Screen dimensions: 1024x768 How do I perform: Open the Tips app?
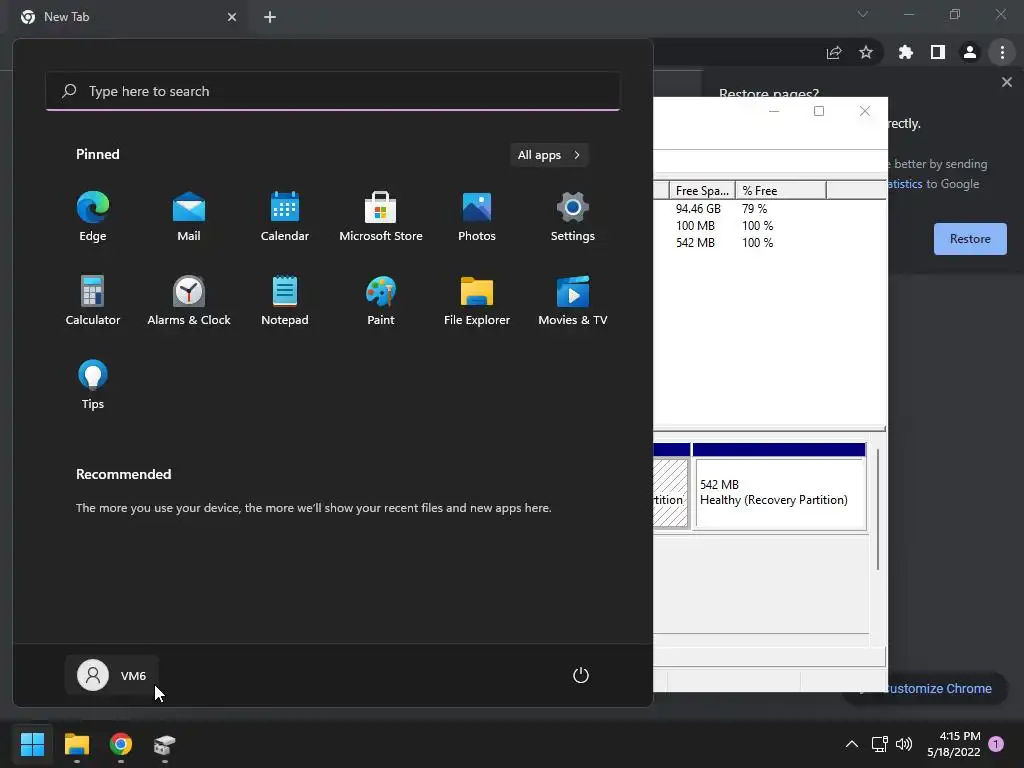coord(93,385)
